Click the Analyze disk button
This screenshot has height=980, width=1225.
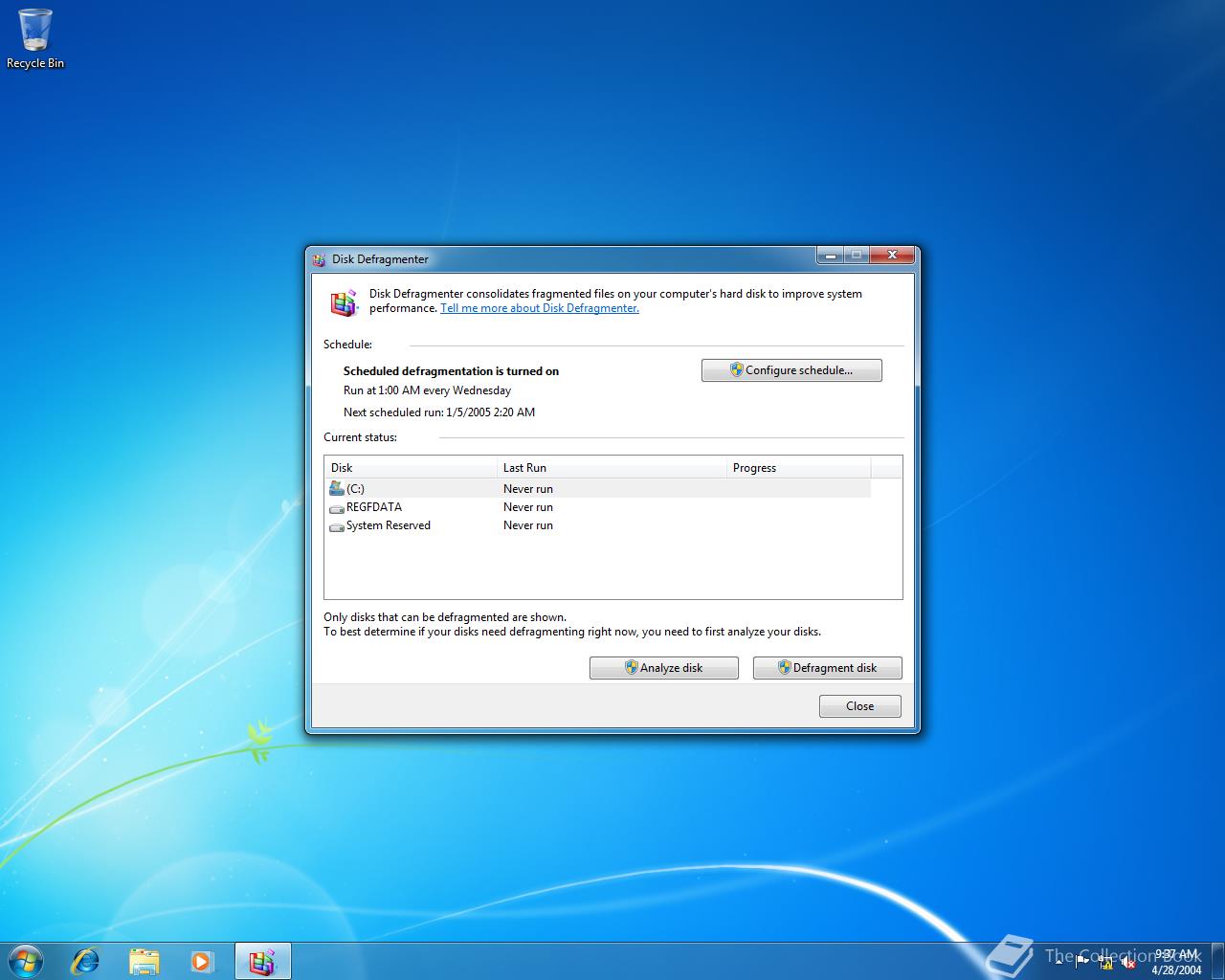(x=664, y=668)
